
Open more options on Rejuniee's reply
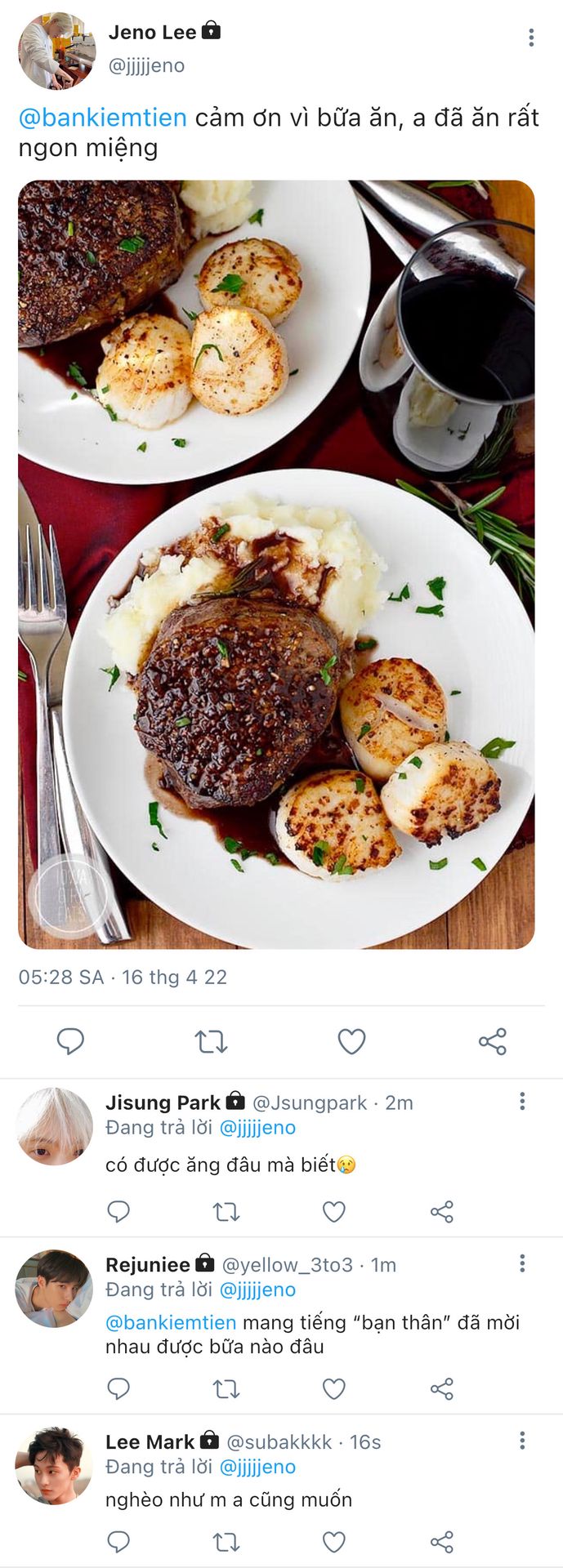coord(522,1264)
